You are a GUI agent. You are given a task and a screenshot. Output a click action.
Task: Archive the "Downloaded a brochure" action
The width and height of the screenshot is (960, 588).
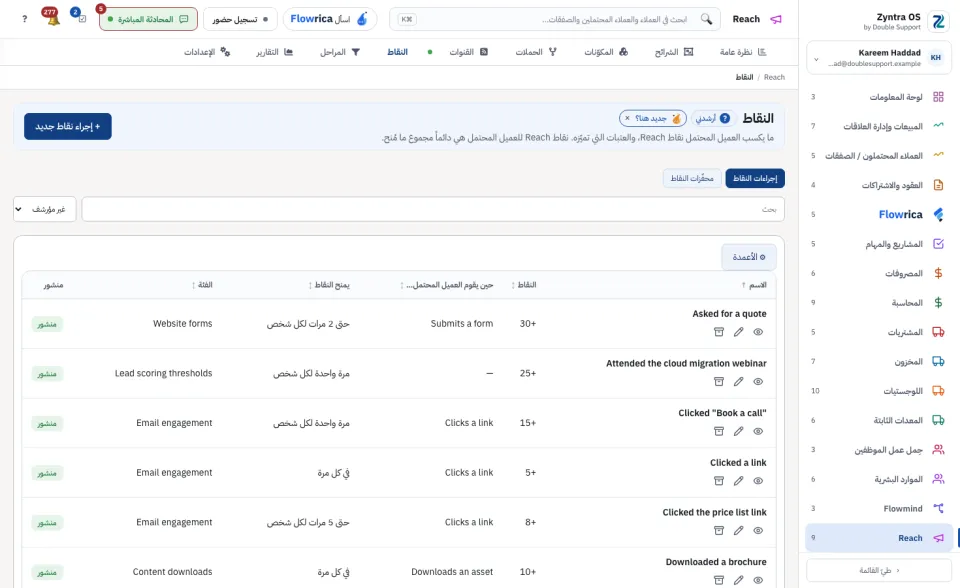click(719, 580)
